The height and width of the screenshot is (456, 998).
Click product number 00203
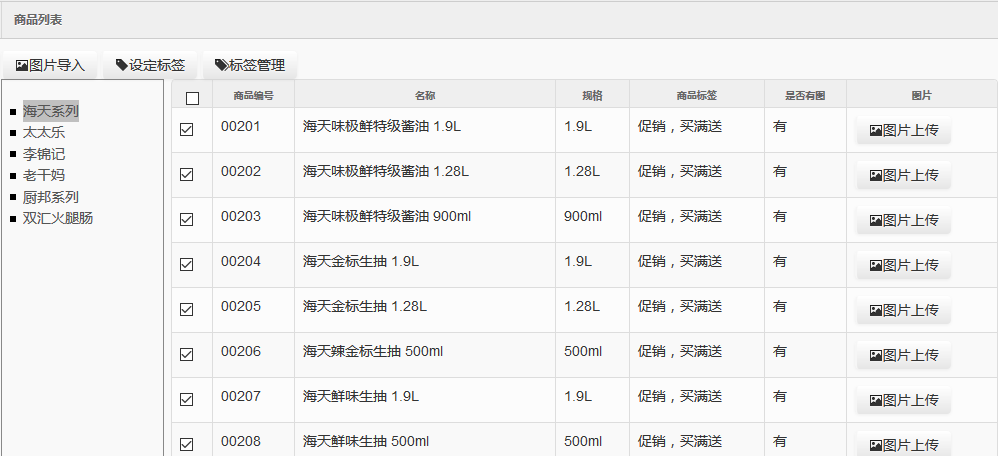[x=241, y=217]
